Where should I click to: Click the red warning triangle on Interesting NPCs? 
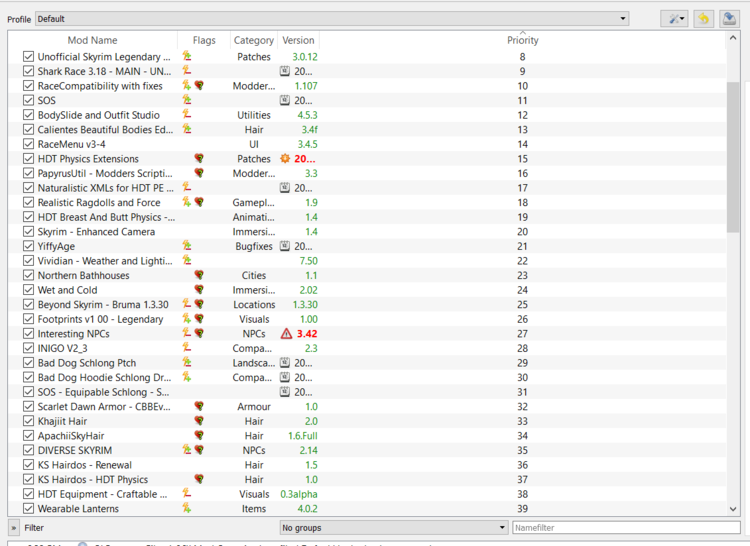[x=286, y=334]
